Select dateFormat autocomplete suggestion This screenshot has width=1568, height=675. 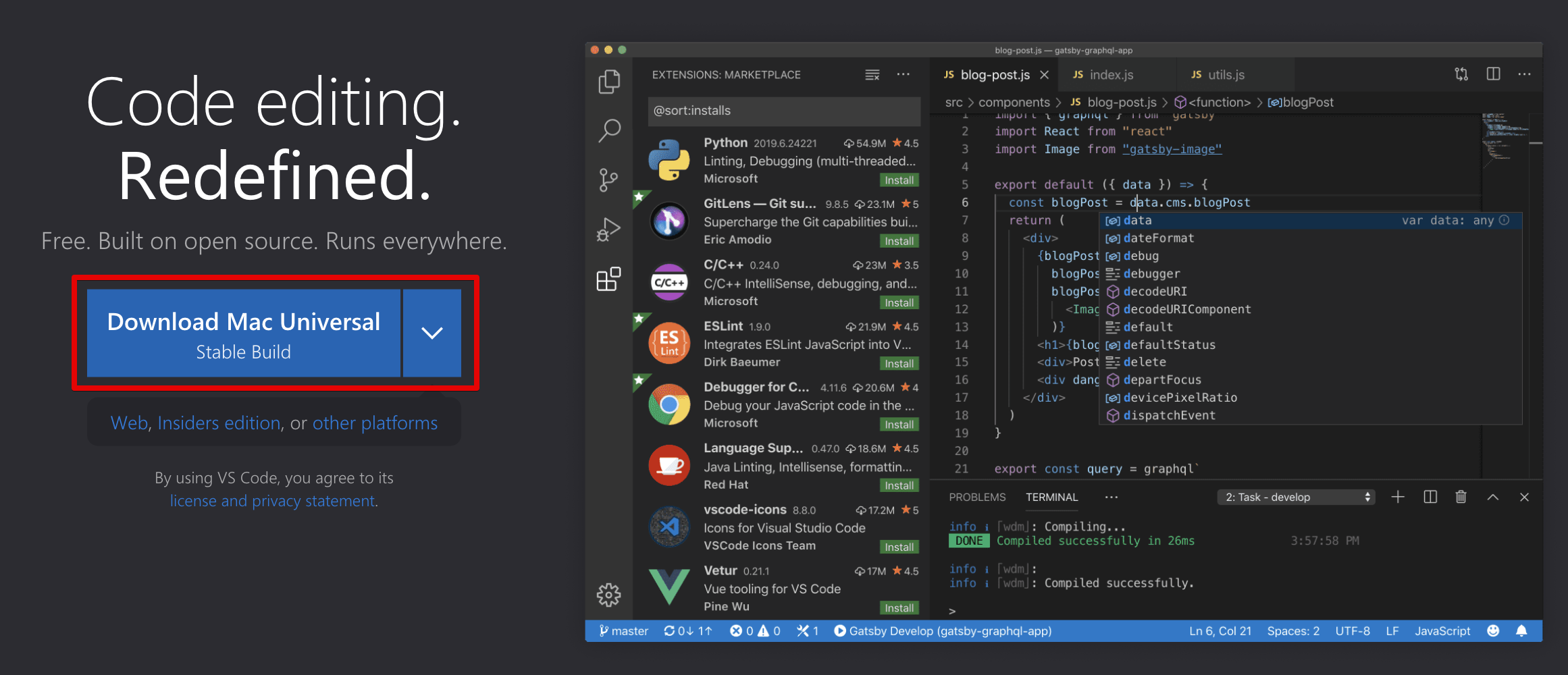[x=1310, y=238]
